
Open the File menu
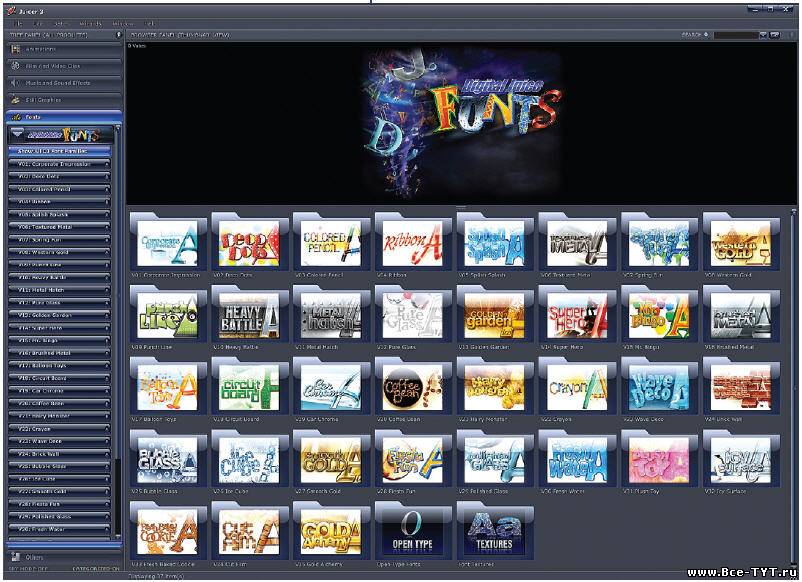click(x=18, y=24)
